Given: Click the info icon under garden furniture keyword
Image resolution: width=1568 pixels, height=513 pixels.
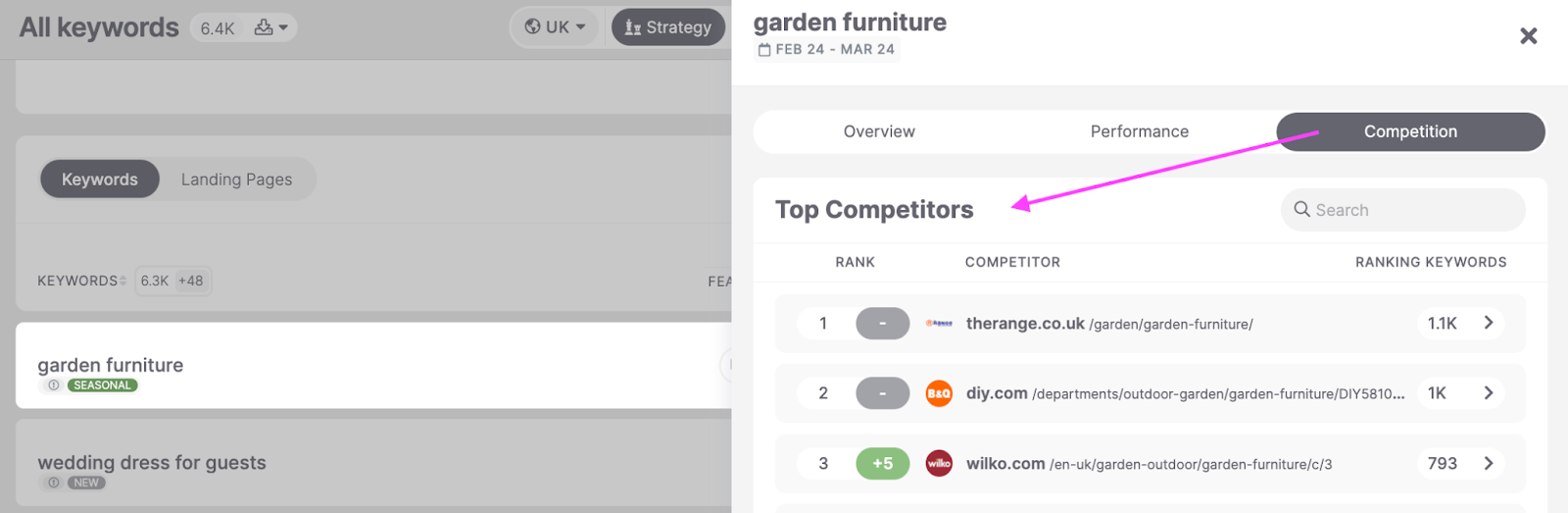Looking at the screenshot, I should pyautogui.click(x=54, y=385).
